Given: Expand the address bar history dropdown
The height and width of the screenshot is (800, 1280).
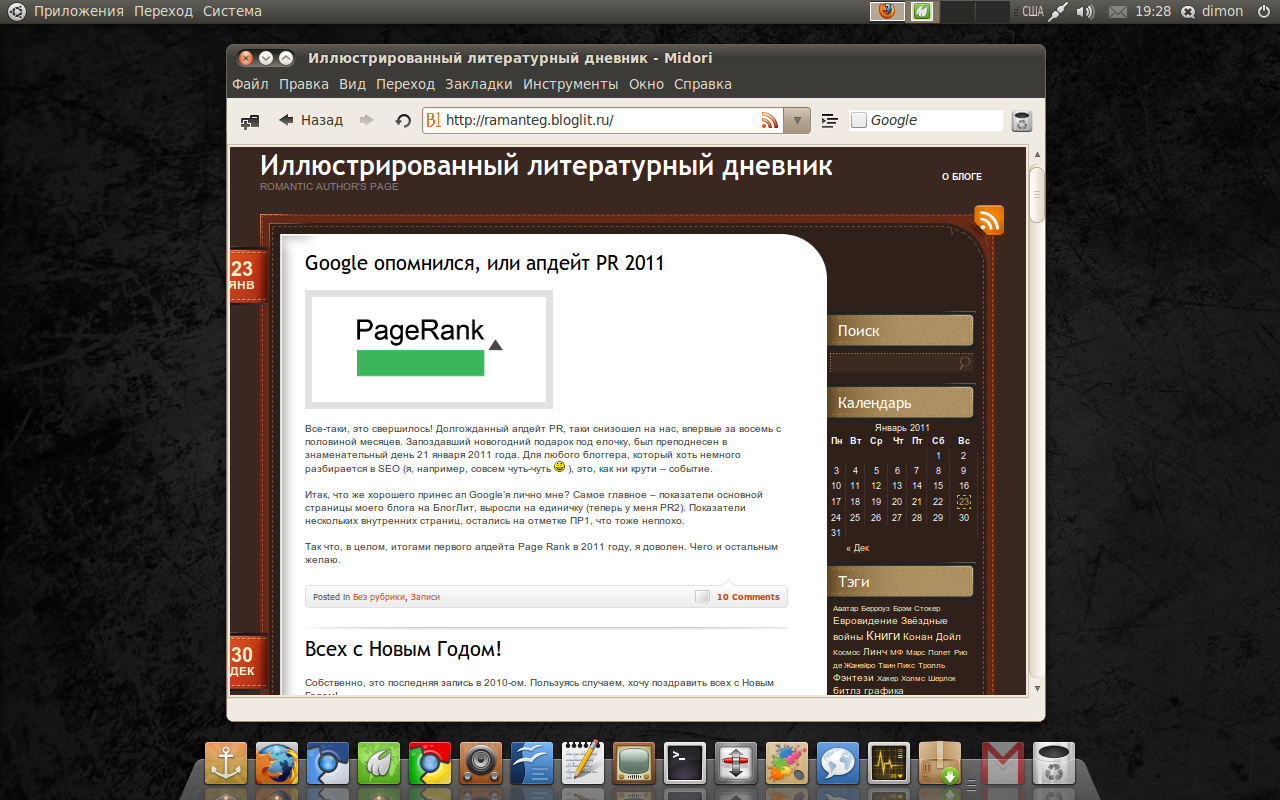Looking at the screenshot, I should [x=797, y=120].
